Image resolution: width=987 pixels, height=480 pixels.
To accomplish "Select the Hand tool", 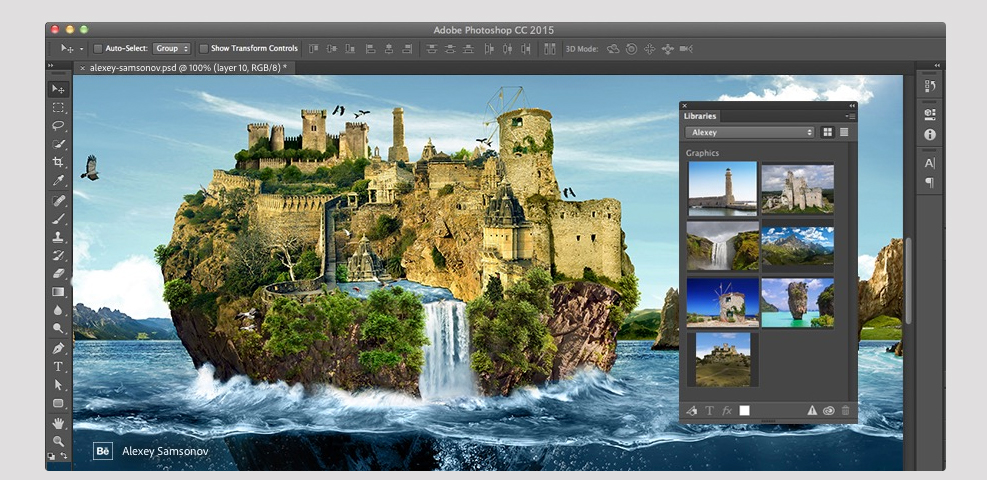I will coord(59,423).
